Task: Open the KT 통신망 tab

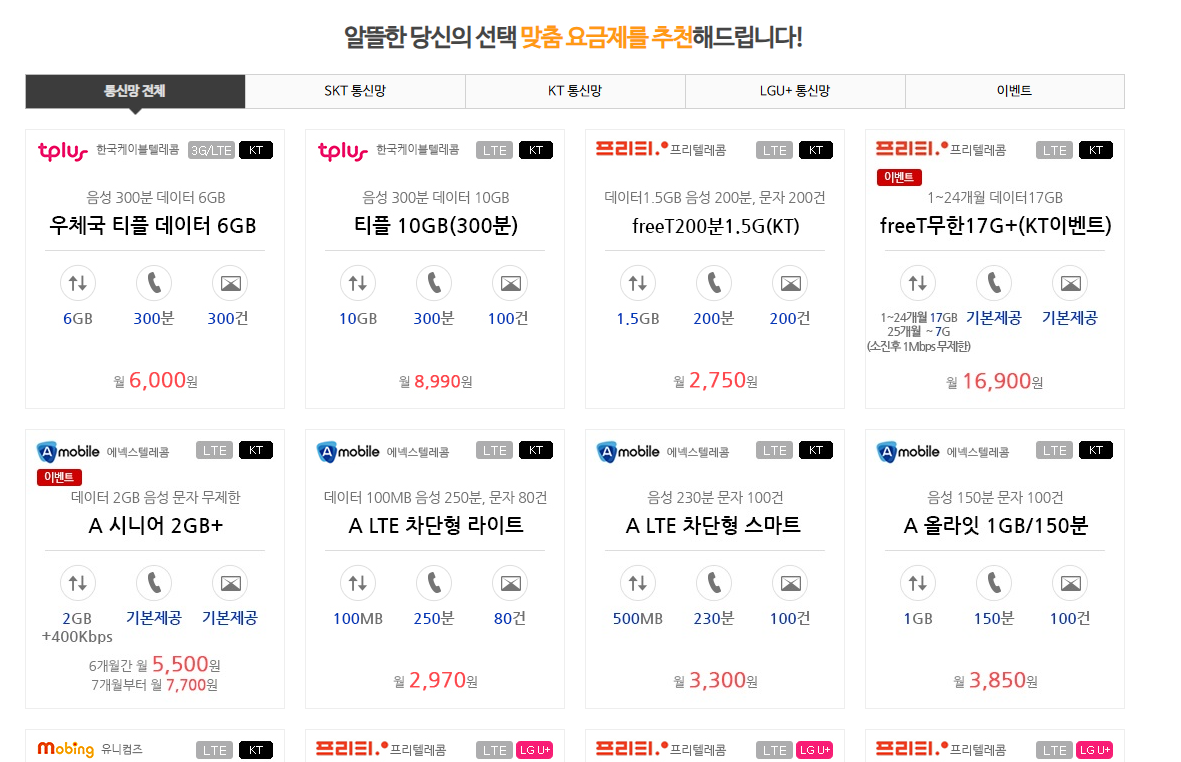Action: tap(575, 91)
